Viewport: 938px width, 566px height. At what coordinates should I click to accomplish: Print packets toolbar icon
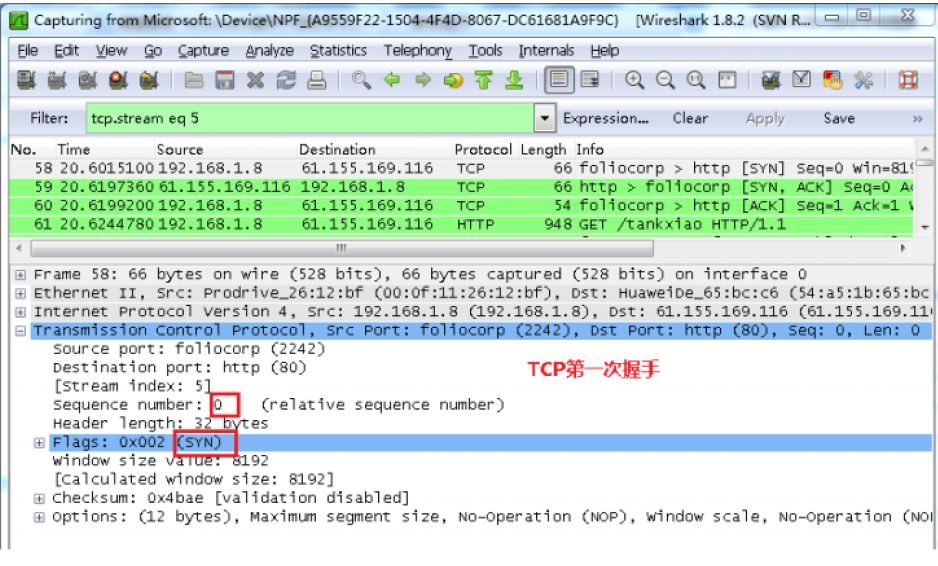pyautogui.click(x=316, y=80)
